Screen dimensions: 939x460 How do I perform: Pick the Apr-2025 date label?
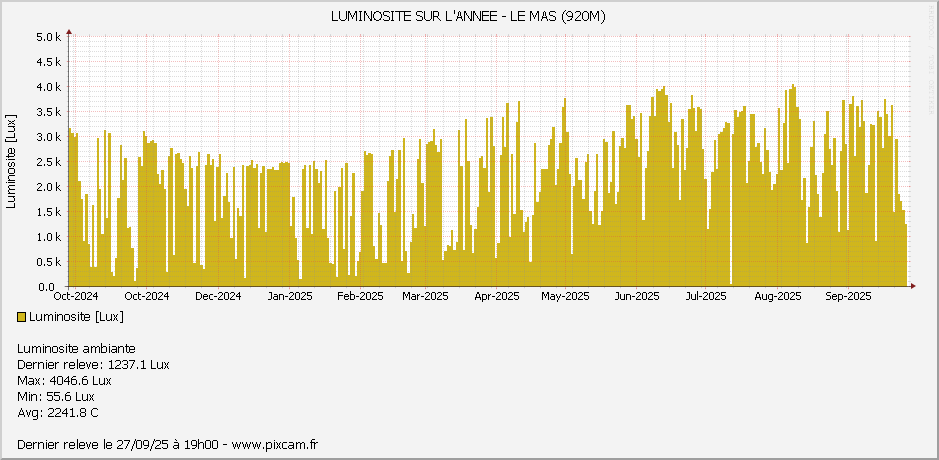click(496, 296)
